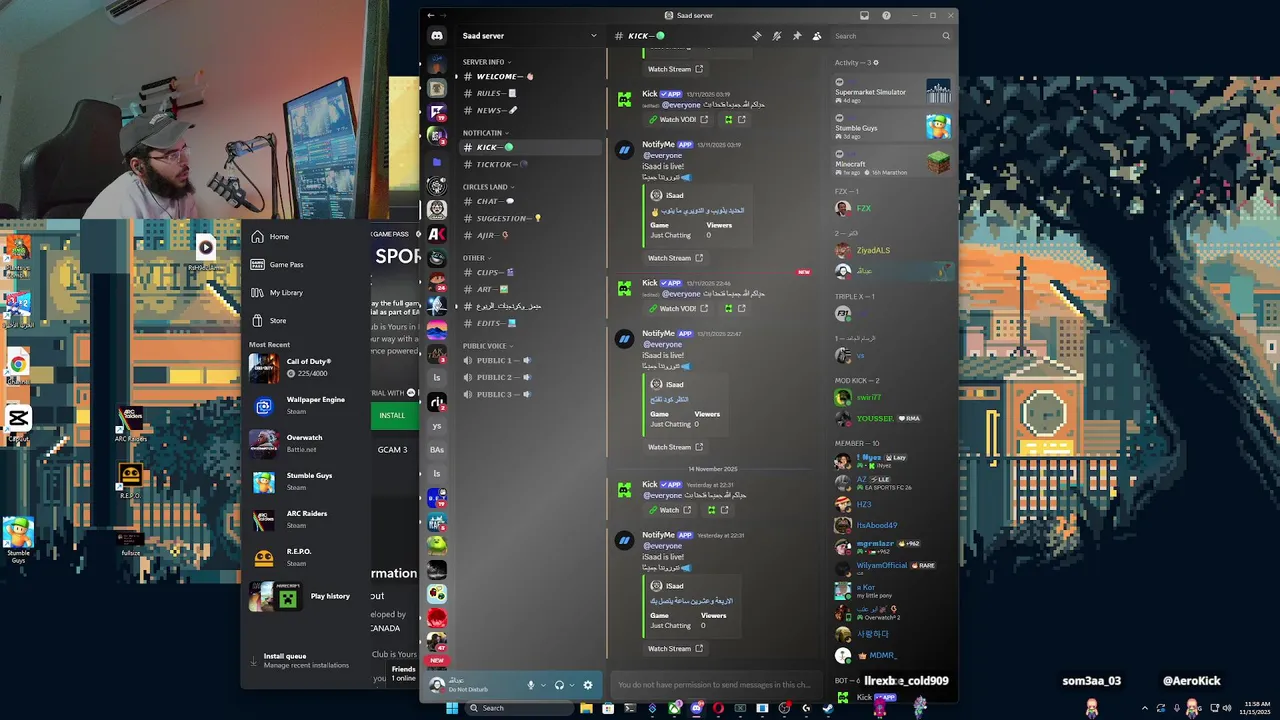1280x720 pixels.
Task: Open Supermarket Simulator activity card
Action: pos(893,91)
